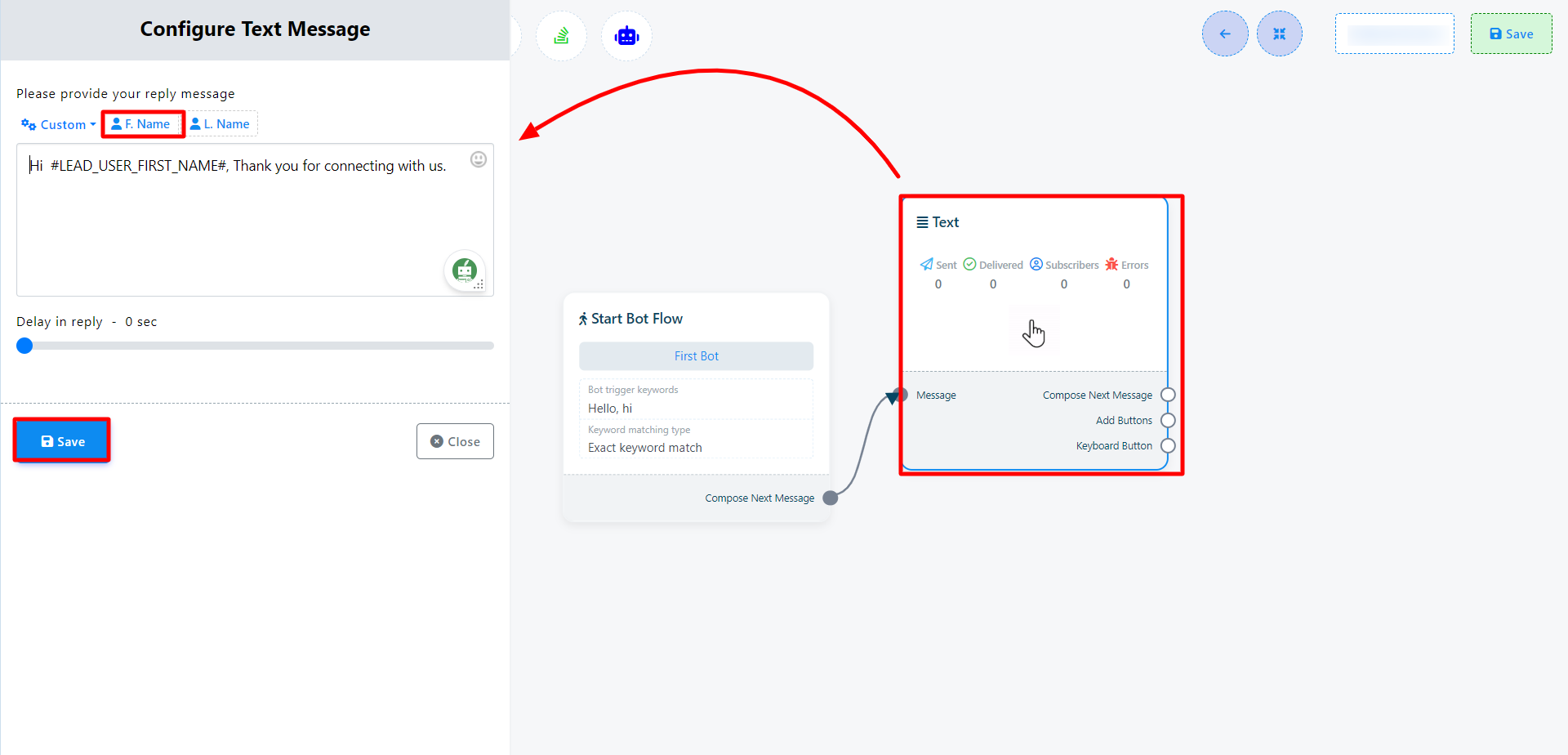Click the Delay in reply slider handle
This screenshot has height=755, width=1568.
click(24, 346)
